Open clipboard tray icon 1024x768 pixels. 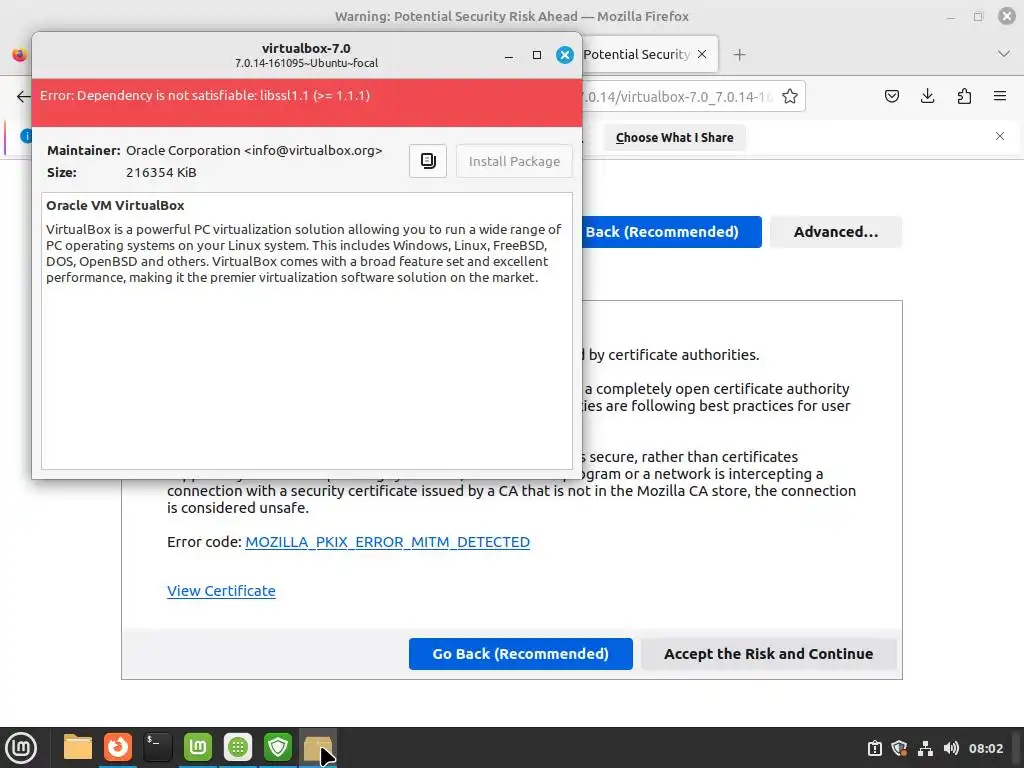874,748
